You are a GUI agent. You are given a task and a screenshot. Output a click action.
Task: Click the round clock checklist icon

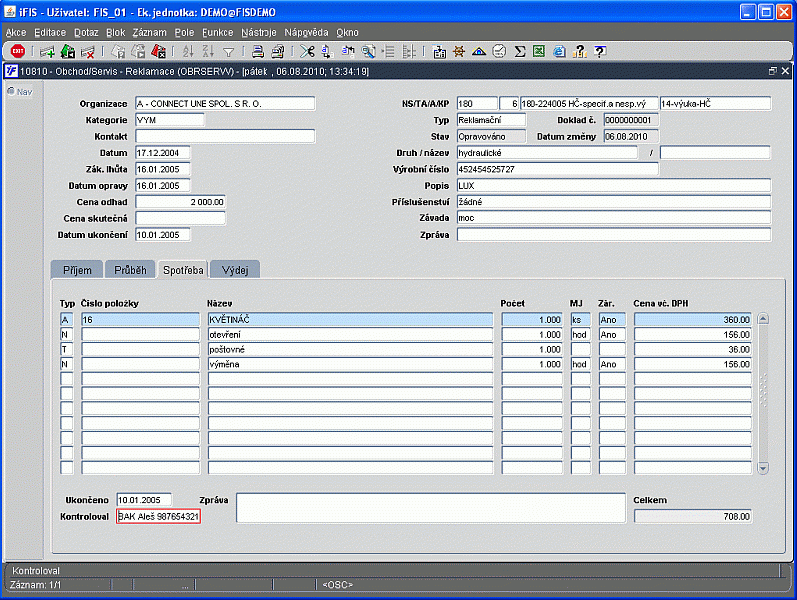499,51
